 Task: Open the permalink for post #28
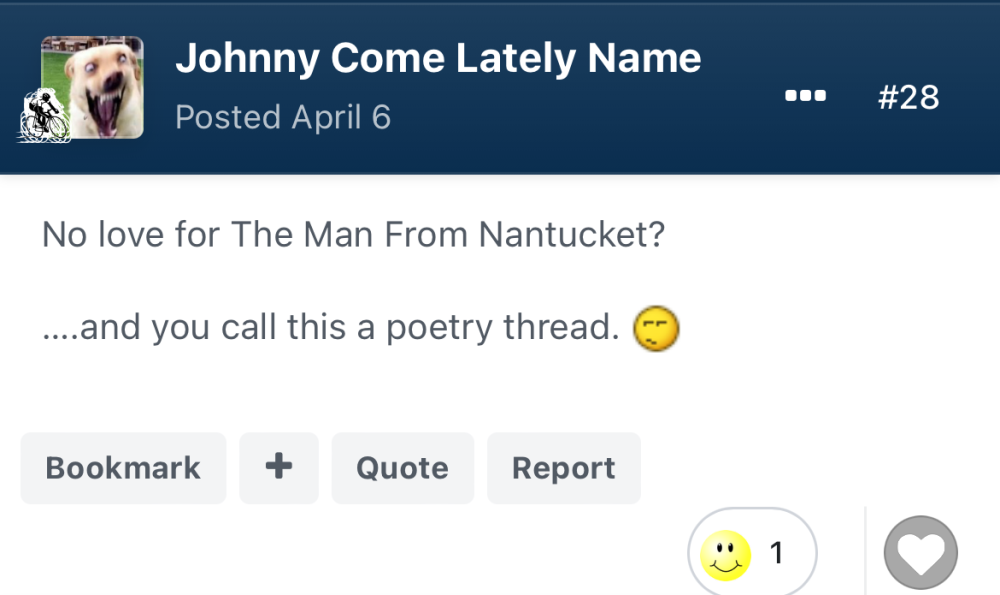(908, 98)
